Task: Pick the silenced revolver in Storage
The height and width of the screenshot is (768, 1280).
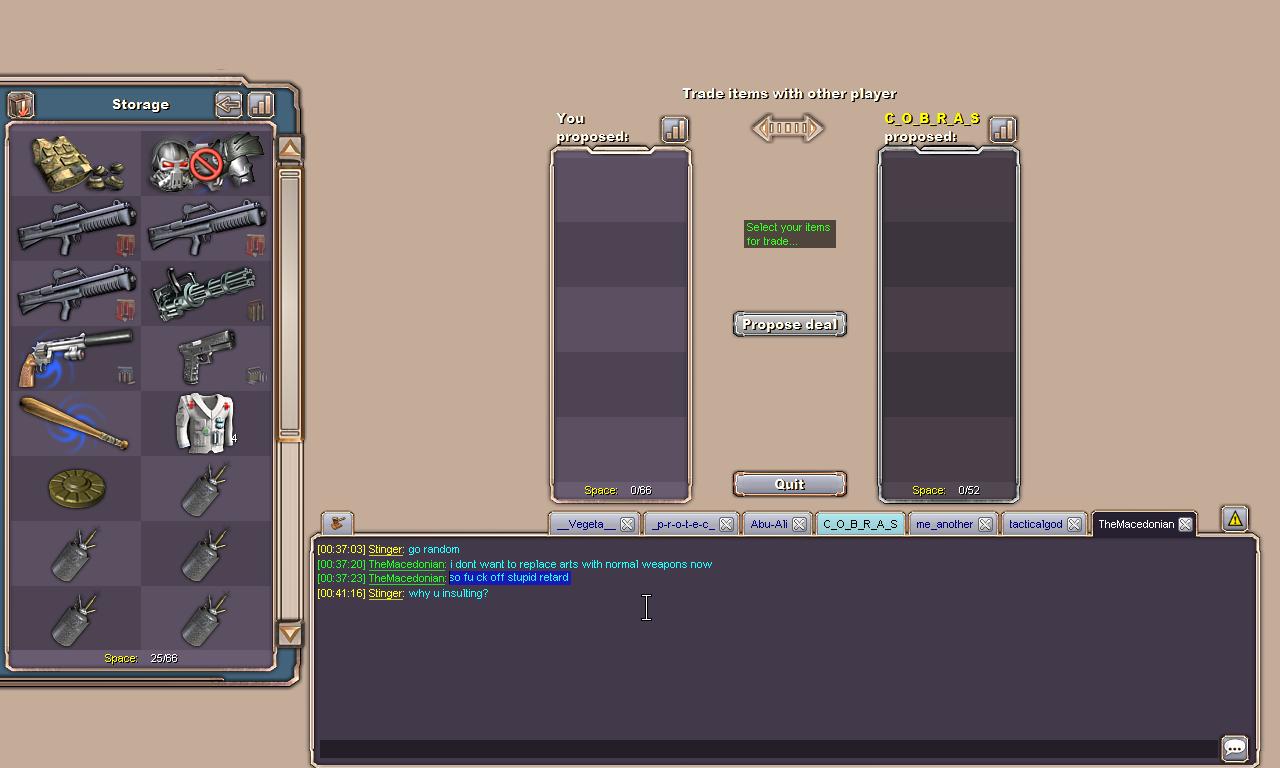Action: [75, 358]
